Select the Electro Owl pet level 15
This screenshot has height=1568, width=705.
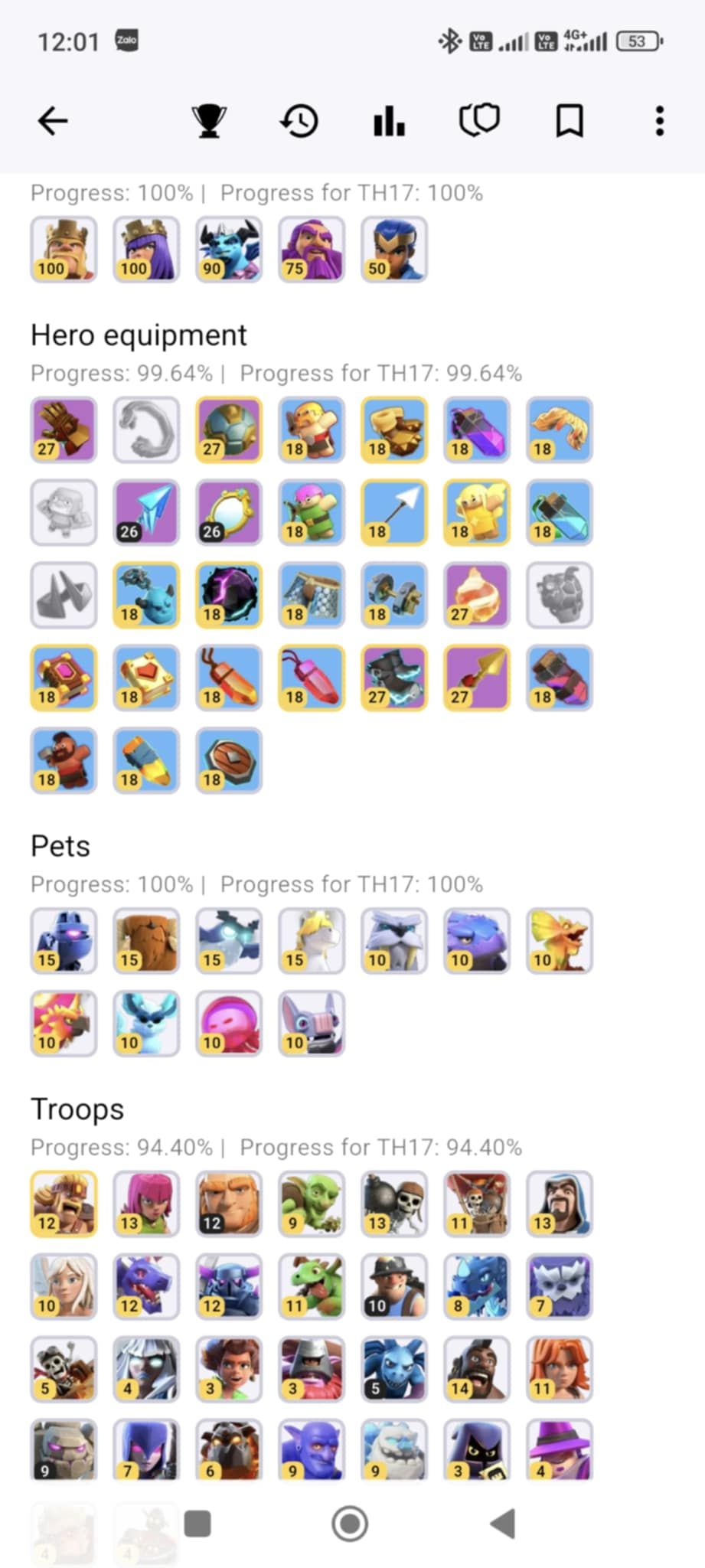pos(229,941)
